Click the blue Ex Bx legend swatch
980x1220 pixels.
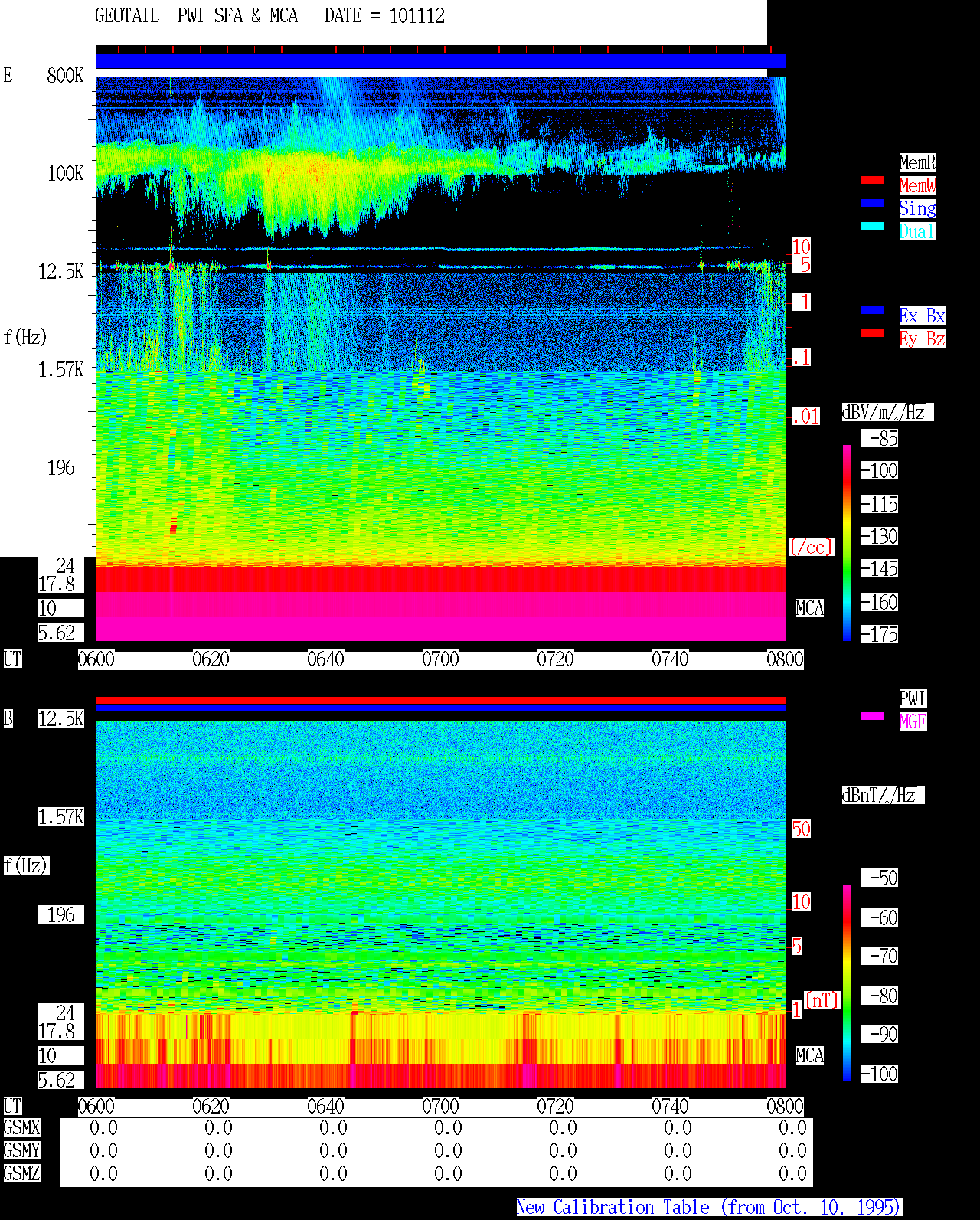pyautogui.click(x=873, y=310)
